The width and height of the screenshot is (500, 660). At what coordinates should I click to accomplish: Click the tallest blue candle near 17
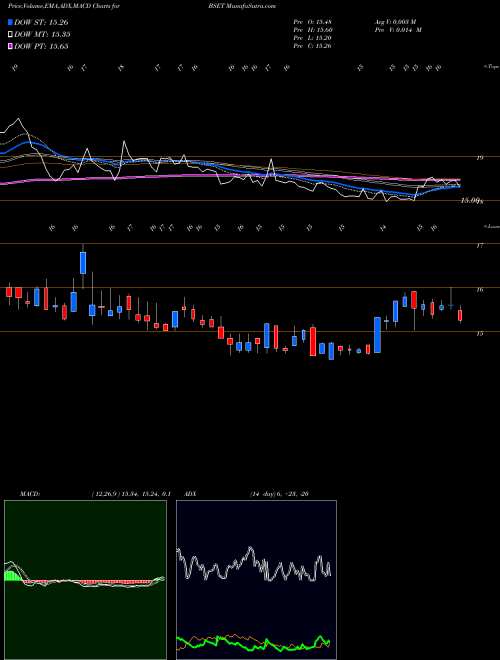83,263
